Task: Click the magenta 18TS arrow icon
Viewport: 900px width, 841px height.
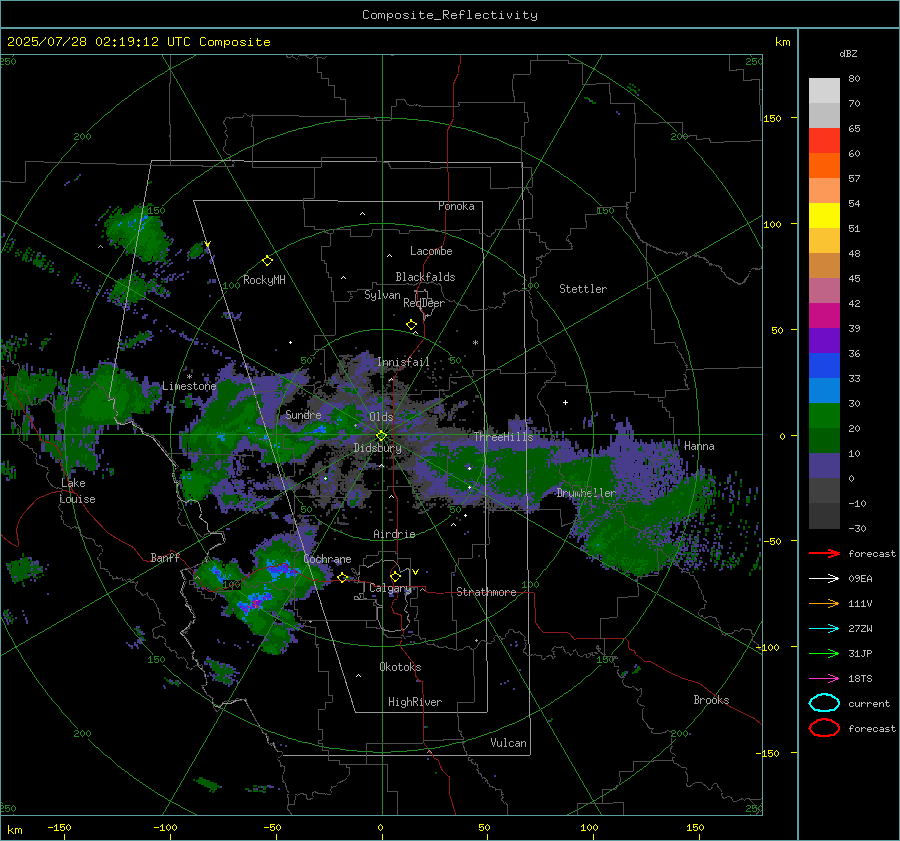Action: tap(824, 679)
